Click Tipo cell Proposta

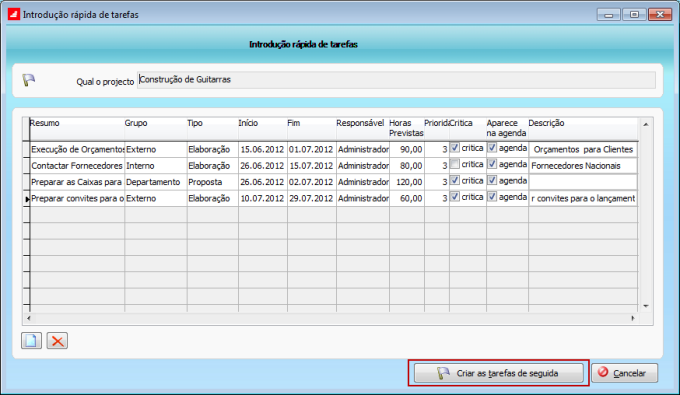[212, 182]
